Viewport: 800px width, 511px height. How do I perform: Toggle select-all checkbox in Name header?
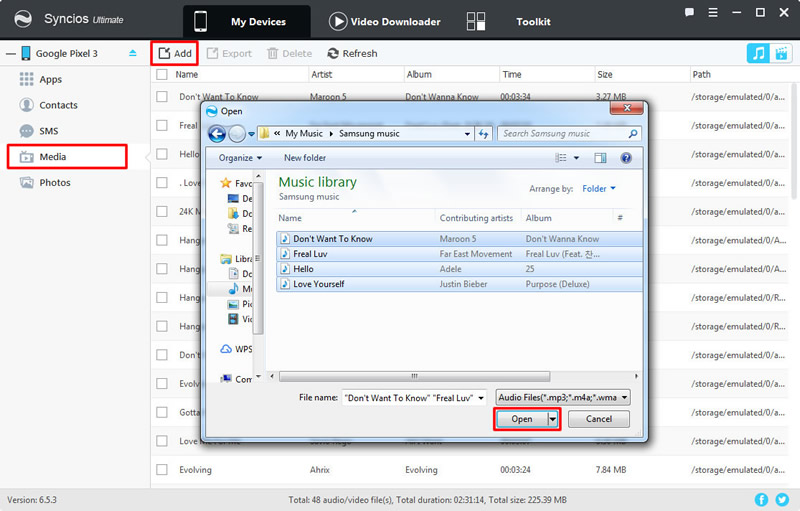click(x=162, y=74)
